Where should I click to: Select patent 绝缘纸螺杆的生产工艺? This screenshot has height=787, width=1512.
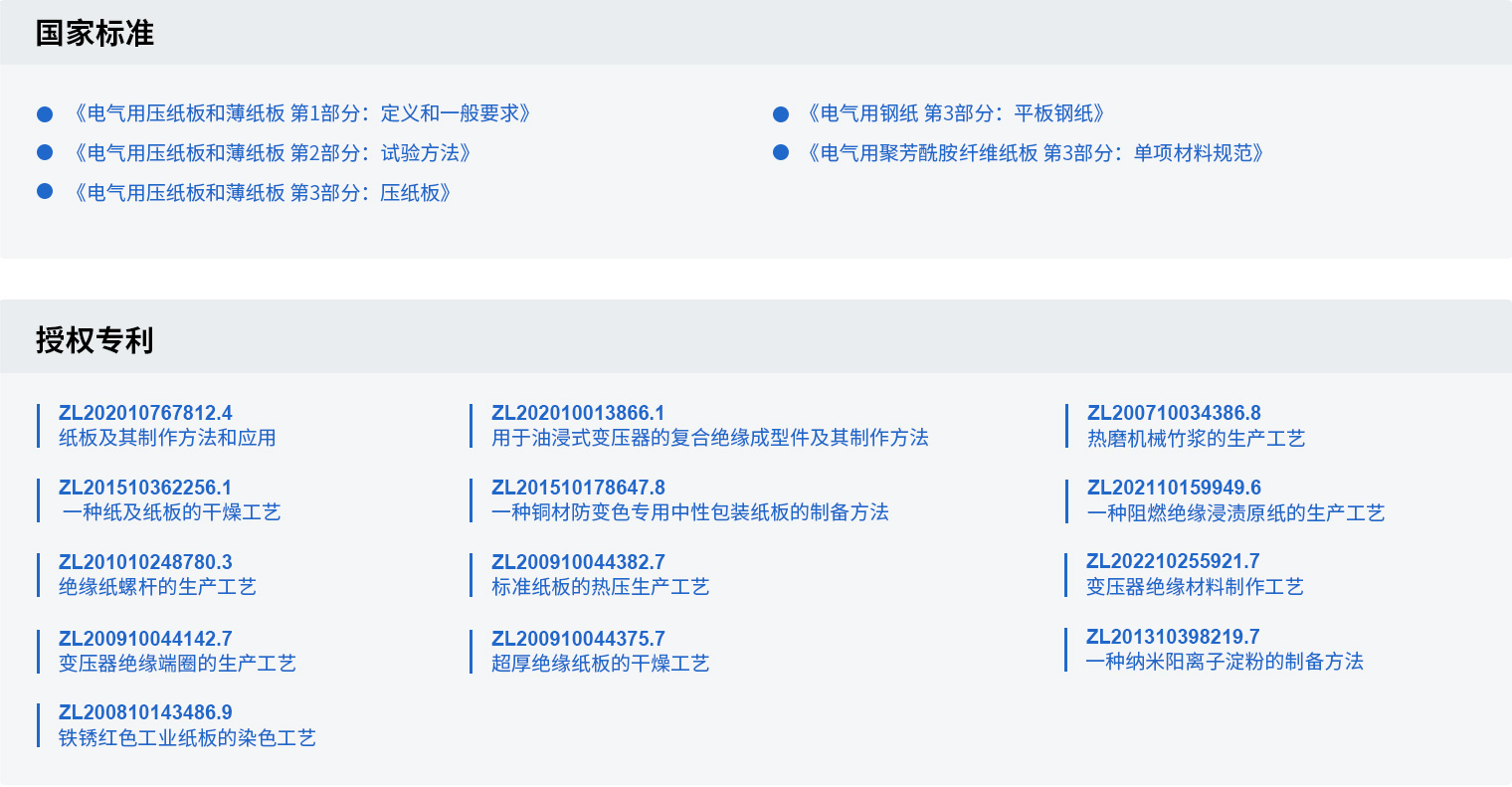157,587
